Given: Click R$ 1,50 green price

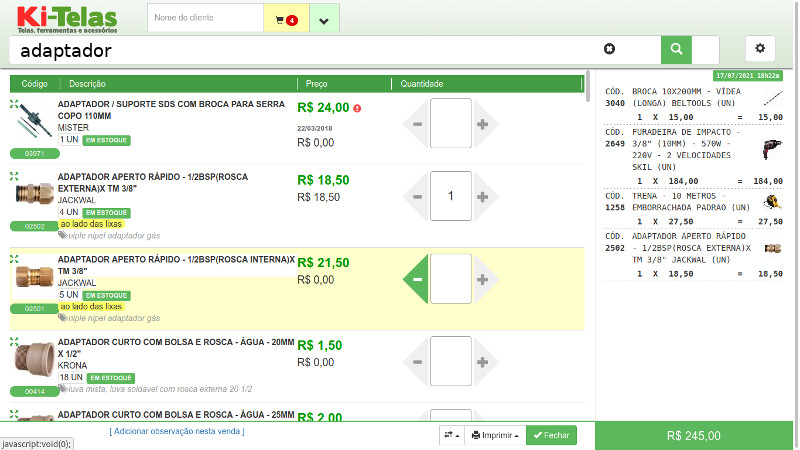Looking at the screenshot, I should coord(319,345).
